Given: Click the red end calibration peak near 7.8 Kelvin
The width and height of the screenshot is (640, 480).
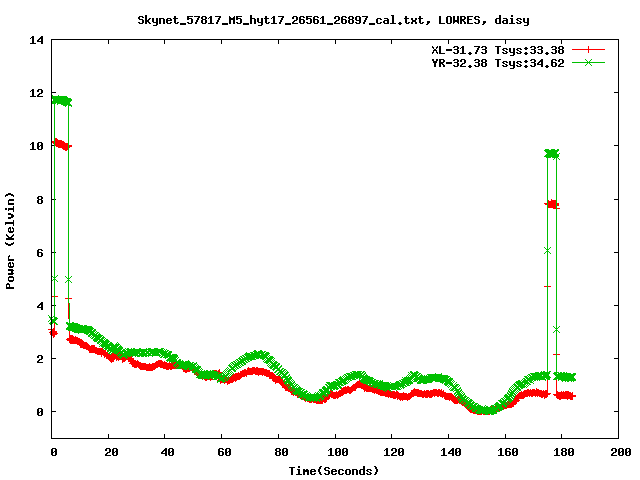Looking at the screenshot, I should pos(552,204).
